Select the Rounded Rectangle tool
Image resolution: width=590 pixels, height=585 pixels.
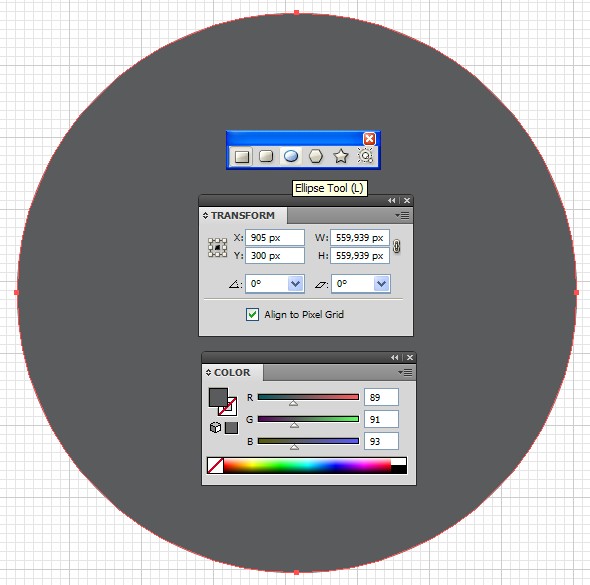[x=266, y=156]
